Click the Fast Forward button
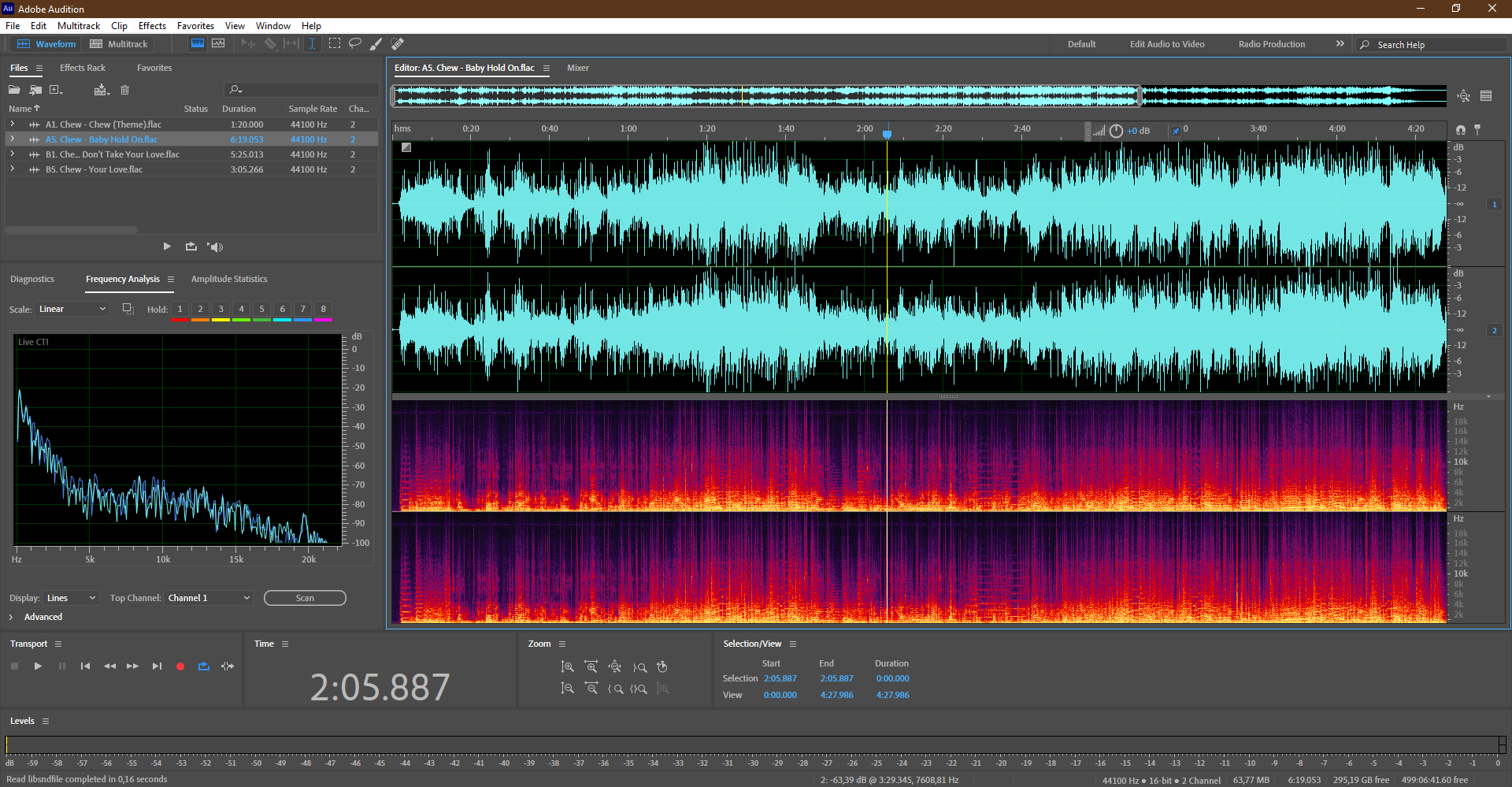 coord(132,666)
